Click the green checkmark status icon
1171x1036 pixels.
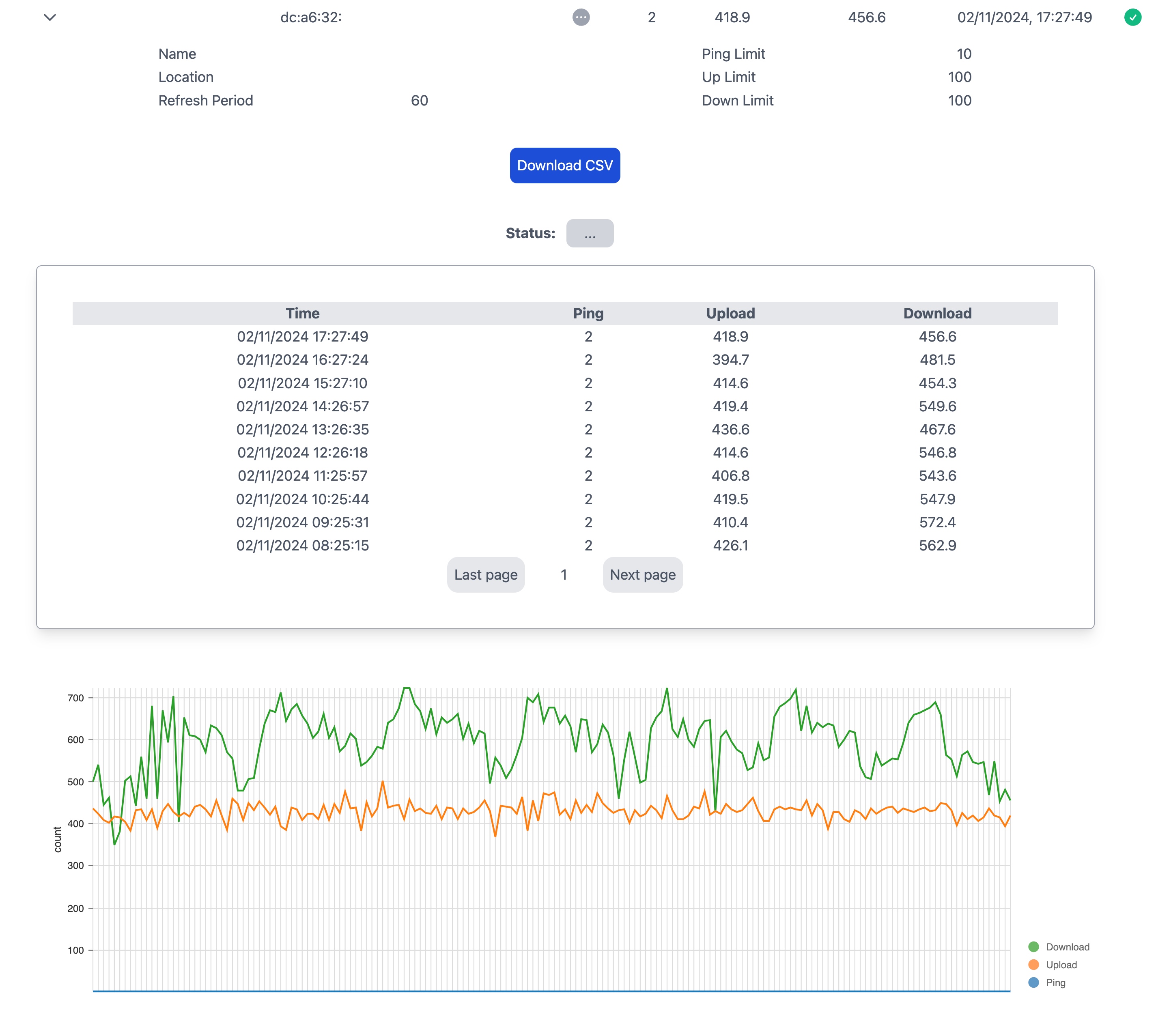tap(1132, 17)
